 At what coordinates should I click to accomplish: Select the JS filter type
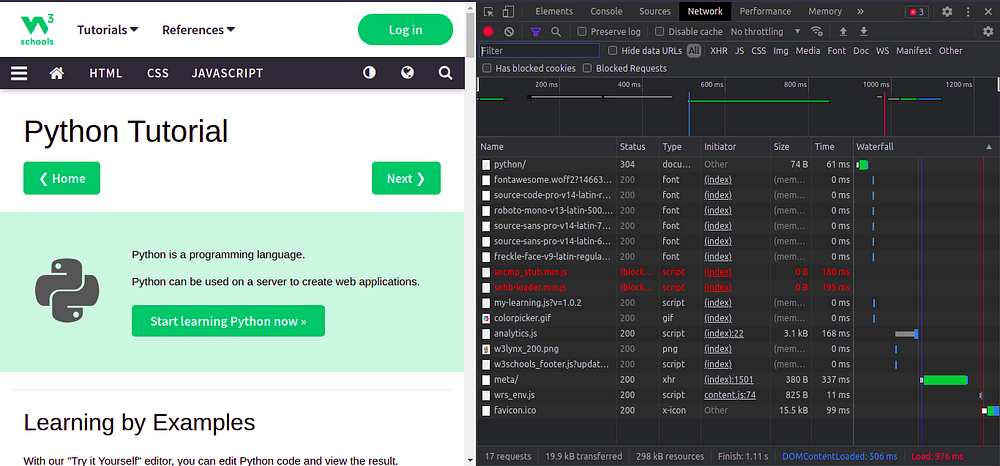point(739,50)
